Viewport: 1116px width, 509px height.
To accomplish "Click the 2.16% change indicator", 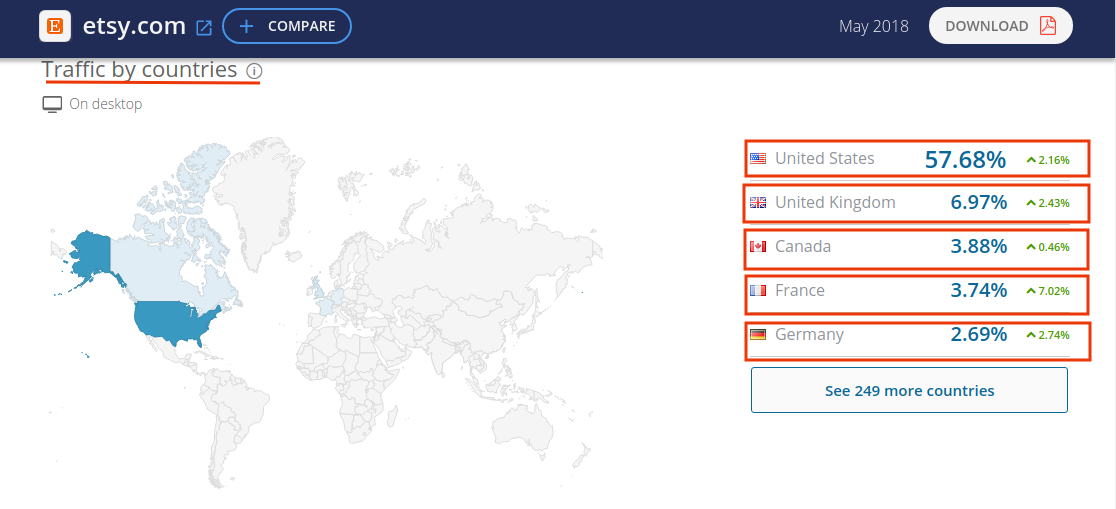I will tap(1048, 160).
